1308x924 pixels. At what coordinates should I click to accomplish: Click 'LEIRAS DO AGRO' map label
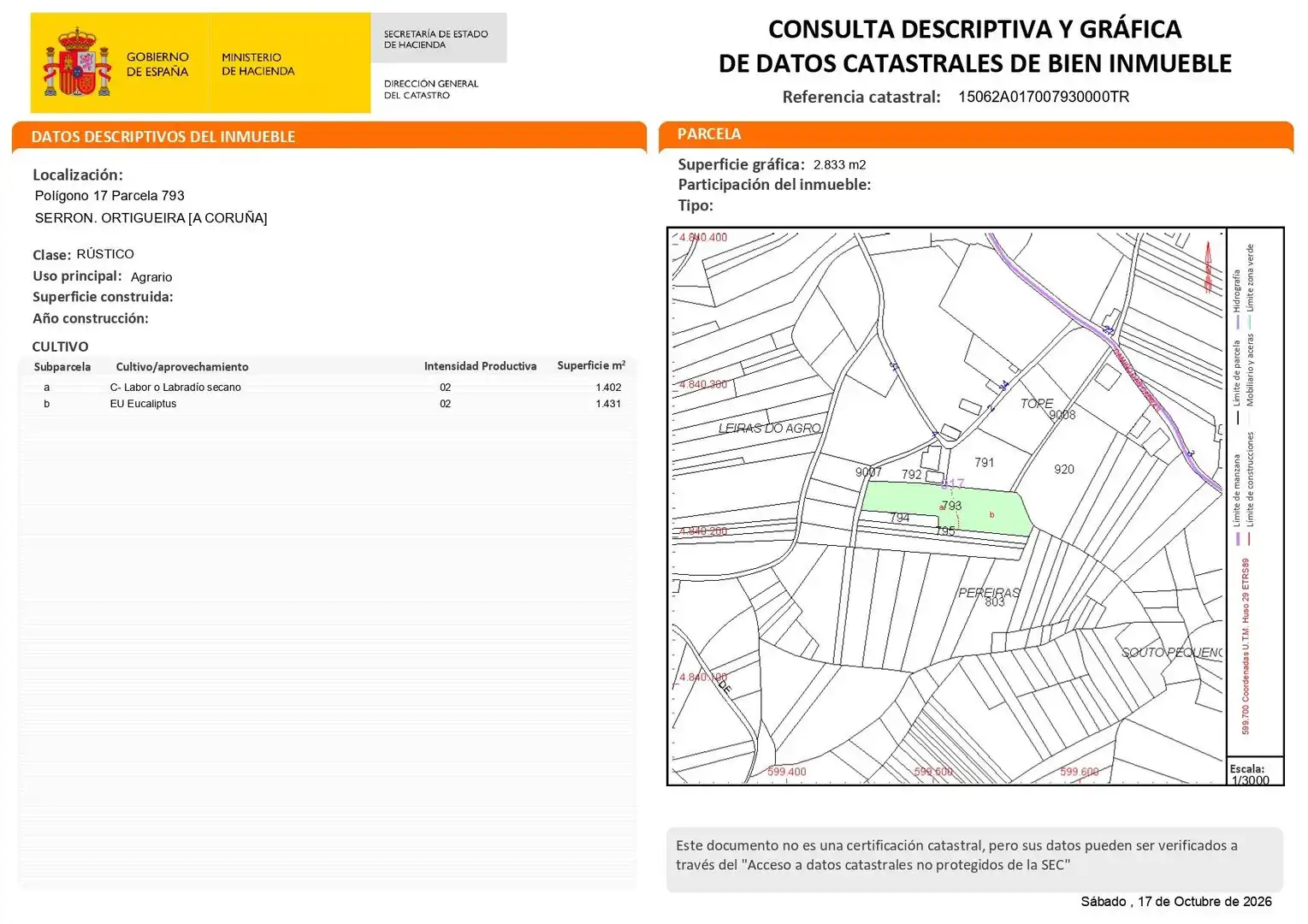coord(770,429)
